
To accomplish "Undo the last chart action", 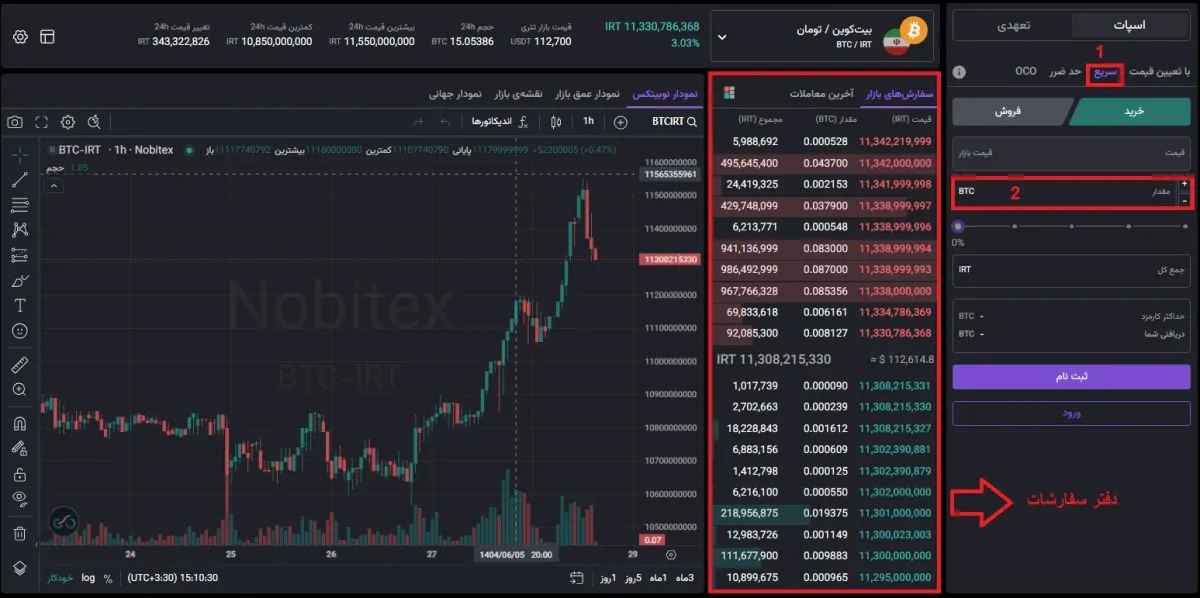I will [446, 122].
